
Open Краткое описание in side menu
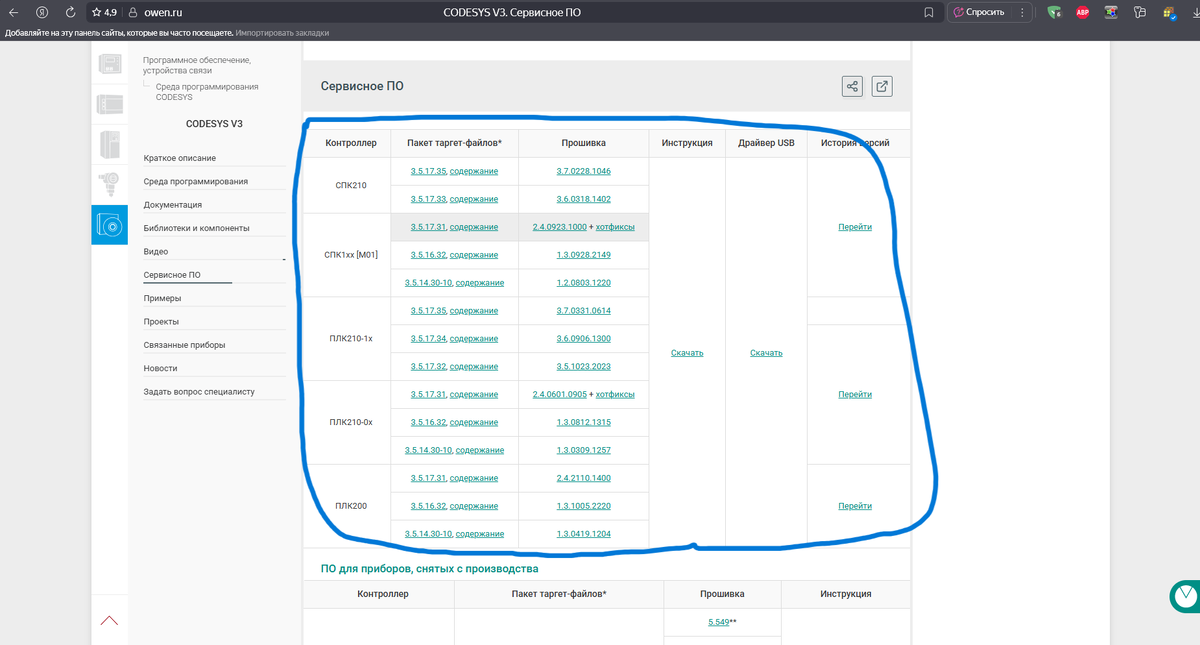coord(180,158)
